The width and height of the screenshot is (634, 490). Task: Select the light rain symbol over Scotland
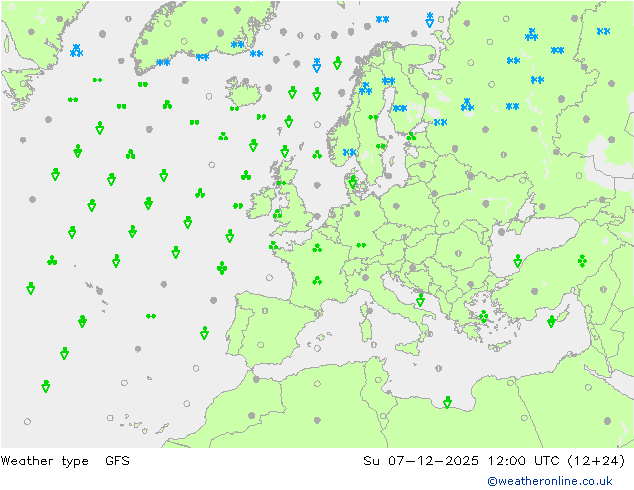pos(281,183)
